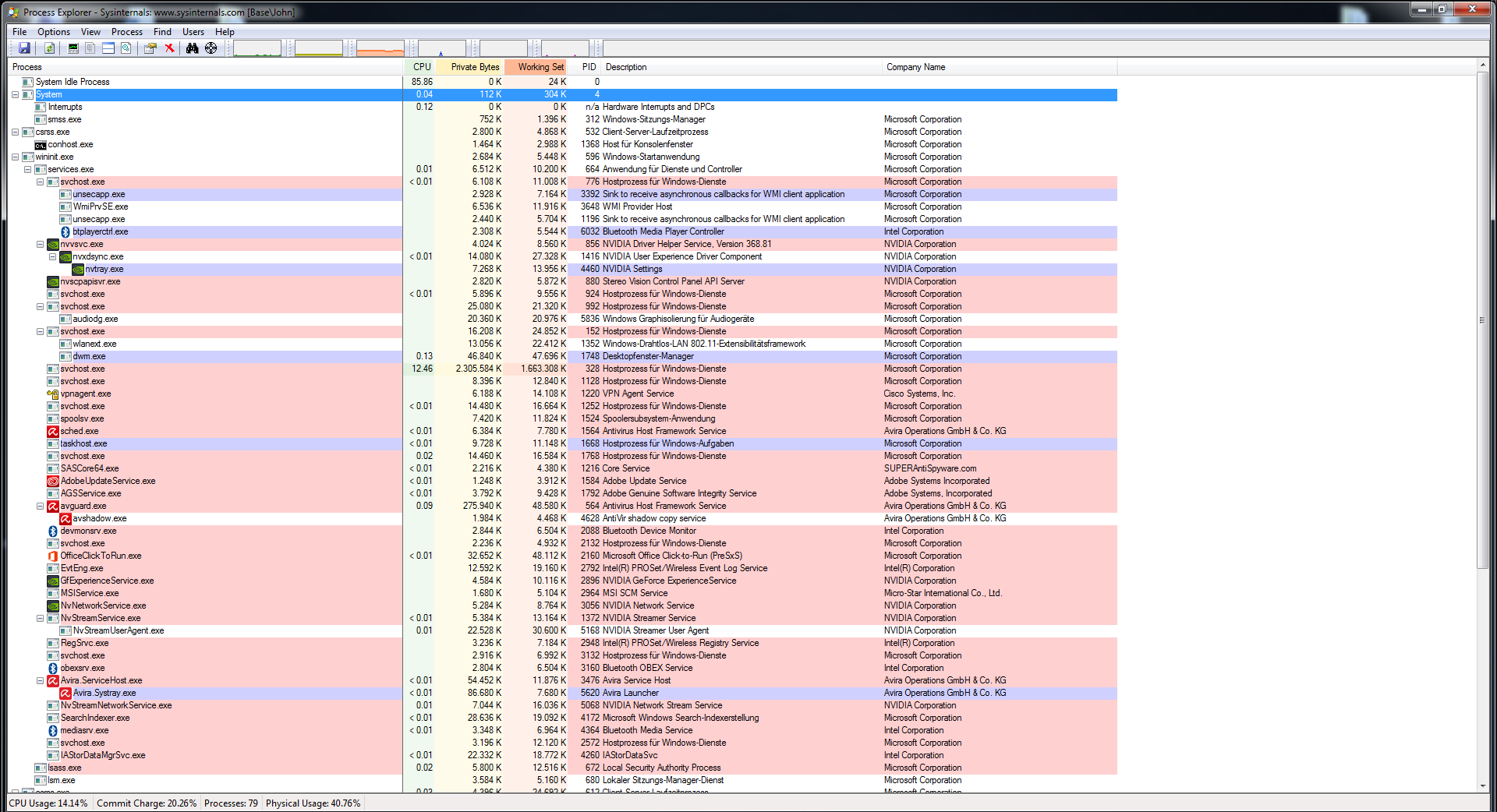Click the binoculars Find icon
1497x812 pixels.
192,48
